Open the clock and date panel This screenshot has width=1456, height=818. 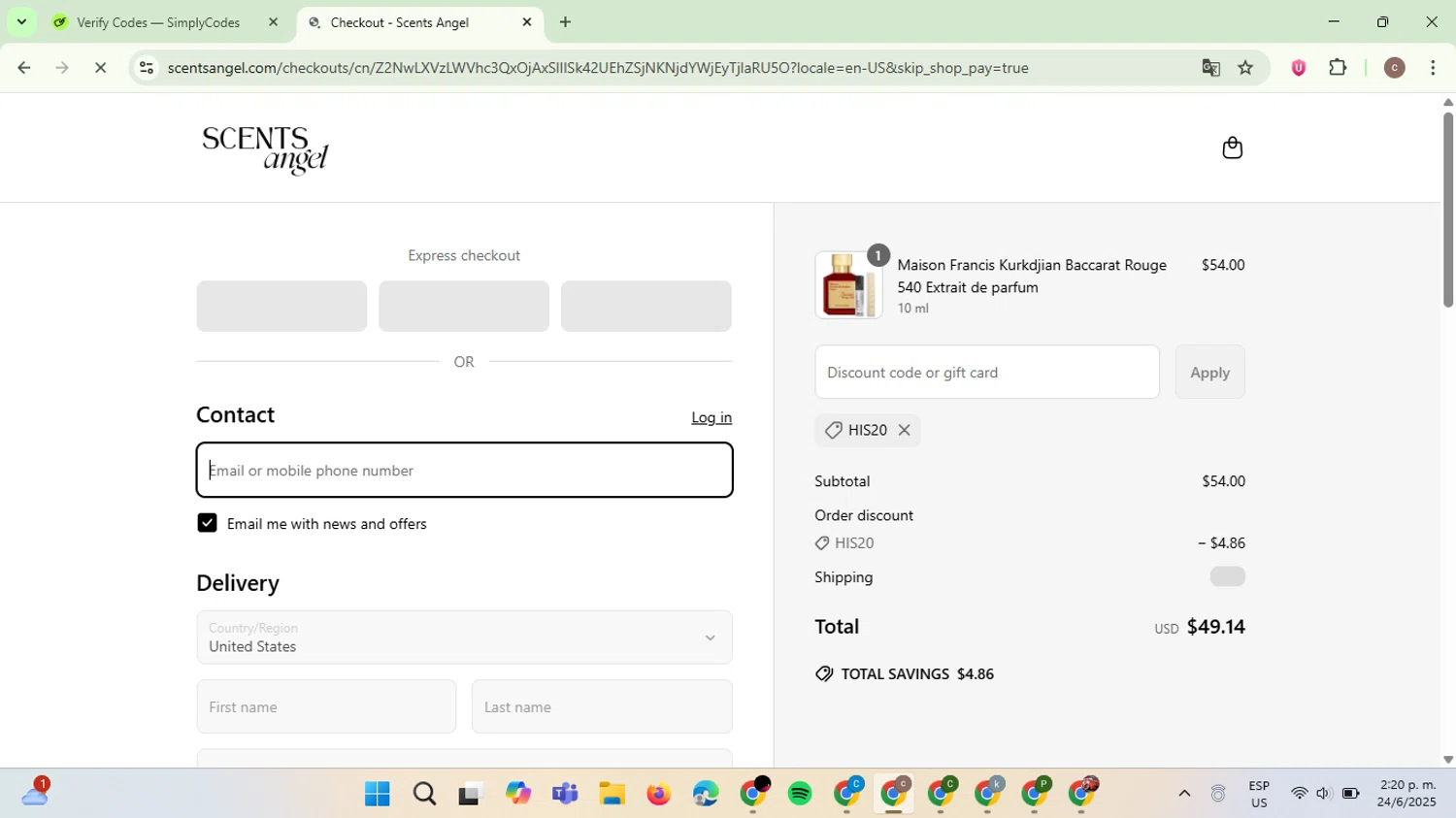click(x=1406, y=794)
